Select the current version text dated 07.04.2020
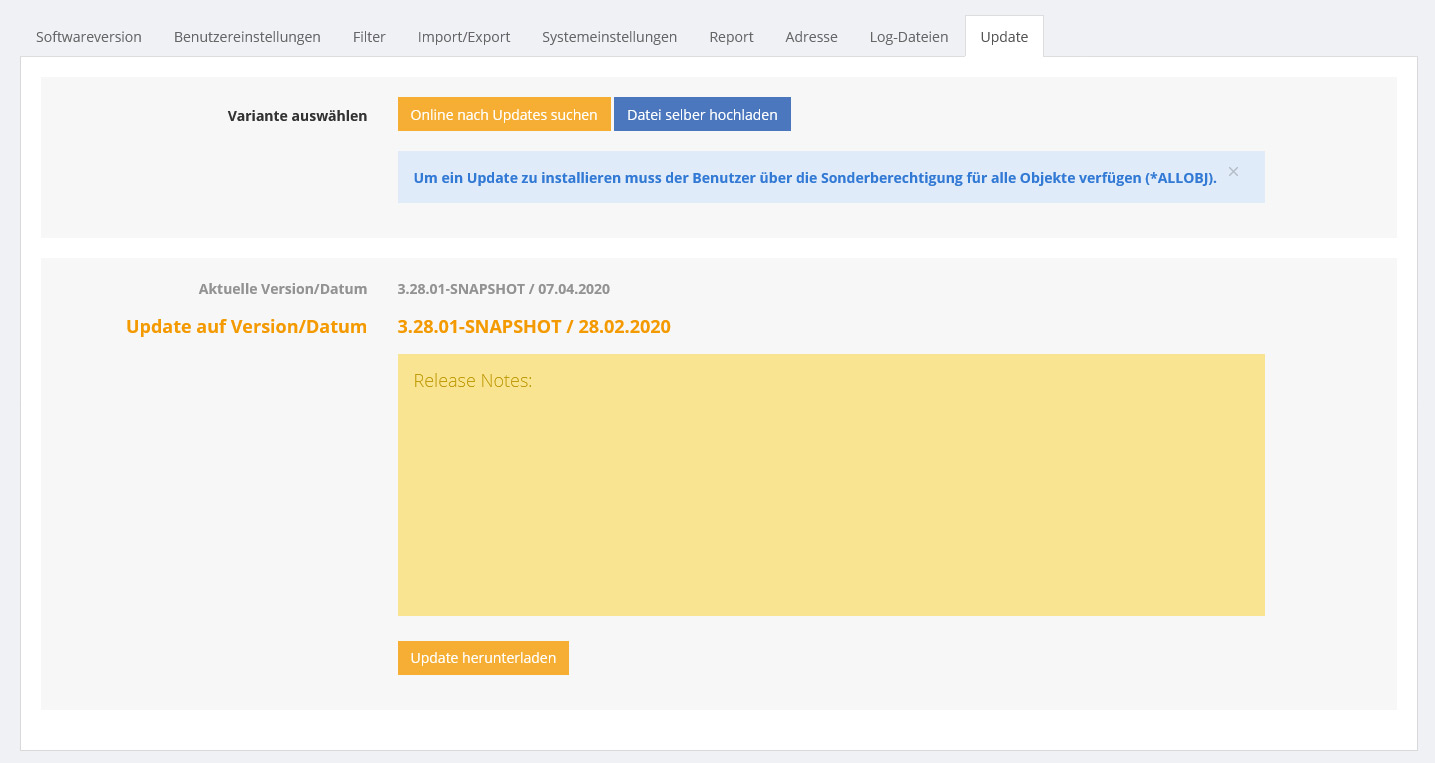 (x=503, y=289)
